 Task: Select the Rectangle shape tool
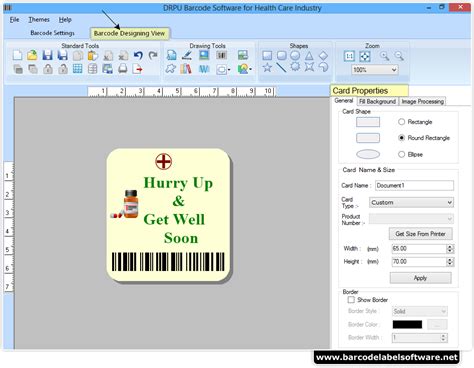(x=267, y=55)
